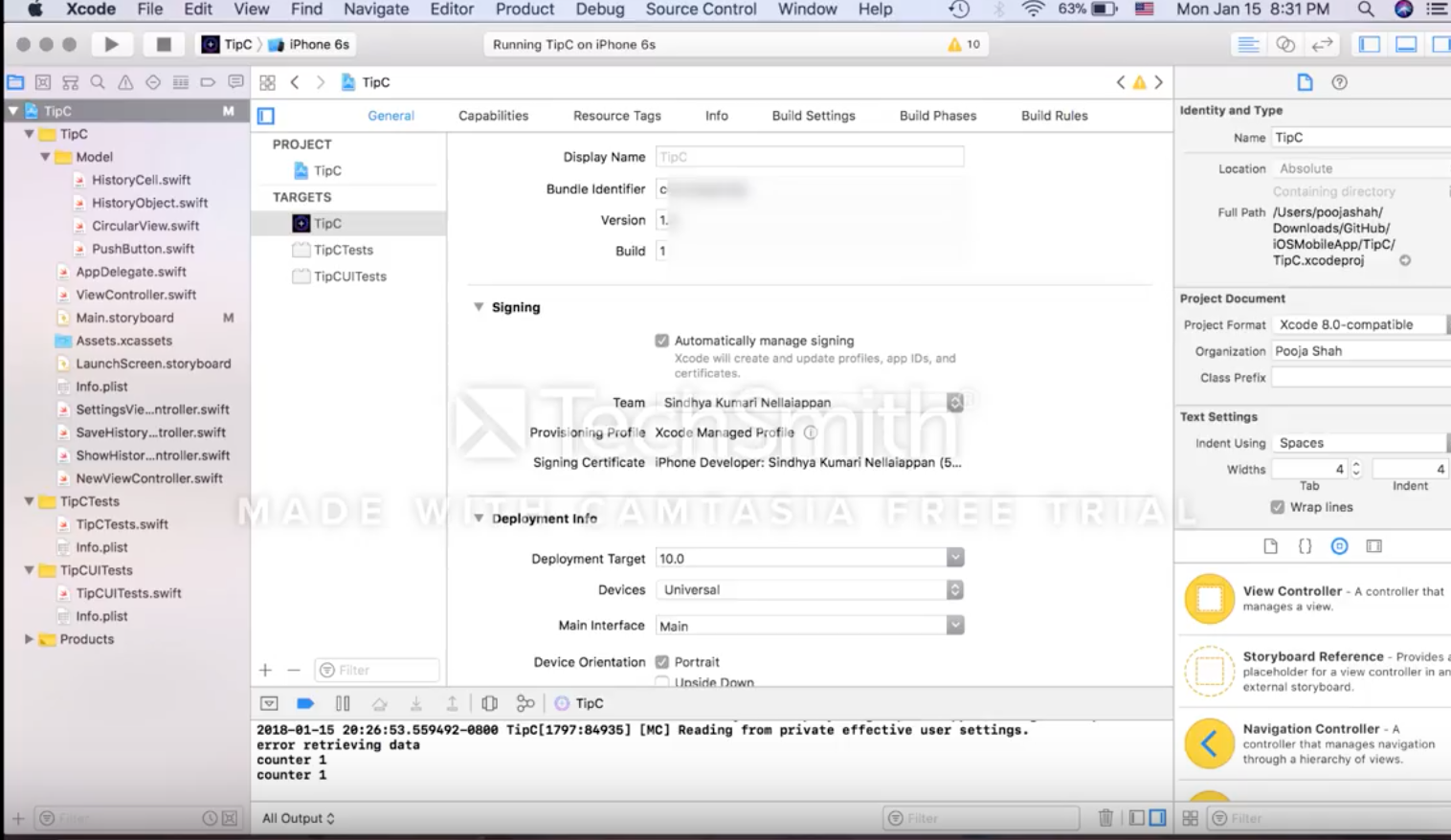This screenshot has height=840, width=1451.
Task: Open the Product menu
Action: (525, 10)
